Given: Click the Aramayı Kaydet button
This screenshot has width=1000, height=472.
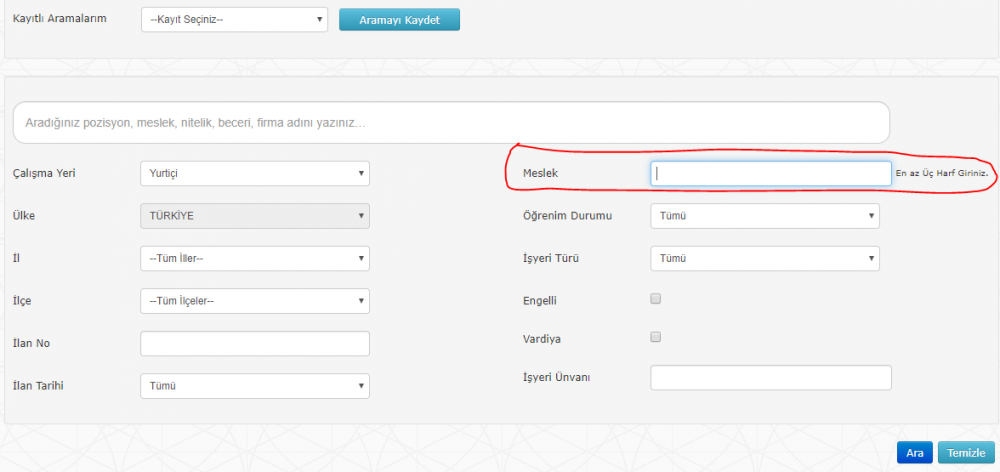Looking at the screenshot, I should click(x=399, y=19).
